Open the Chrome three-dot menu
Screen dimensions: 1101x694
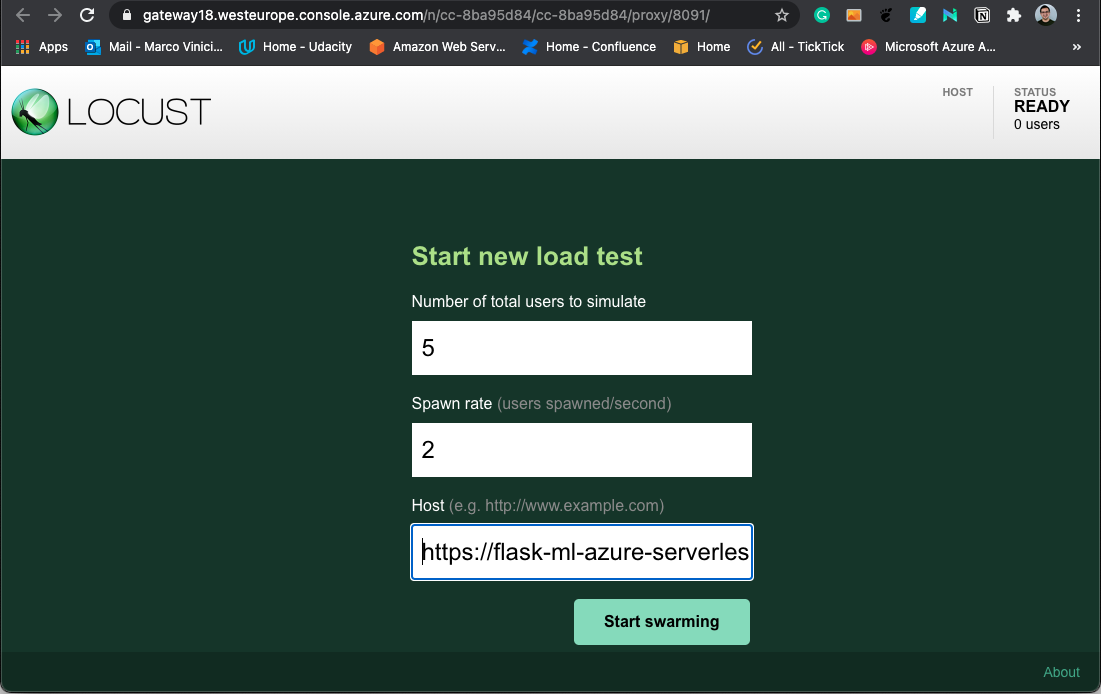1079,15
